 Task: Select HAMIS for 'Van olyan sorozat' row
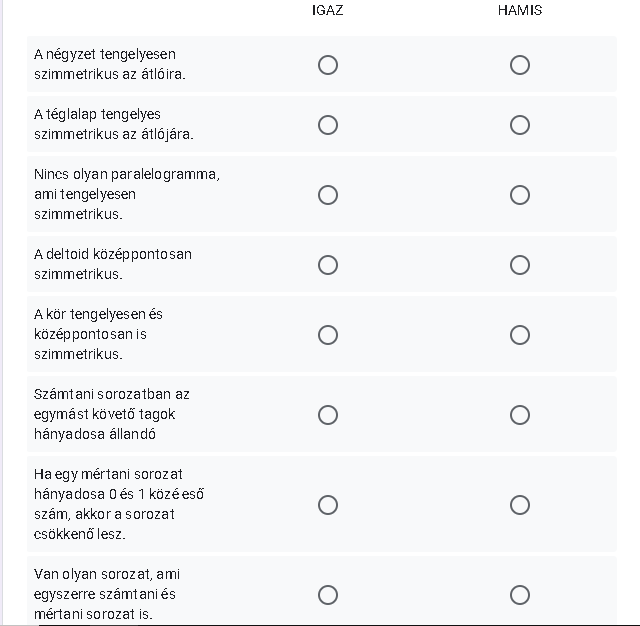[520, 595]
